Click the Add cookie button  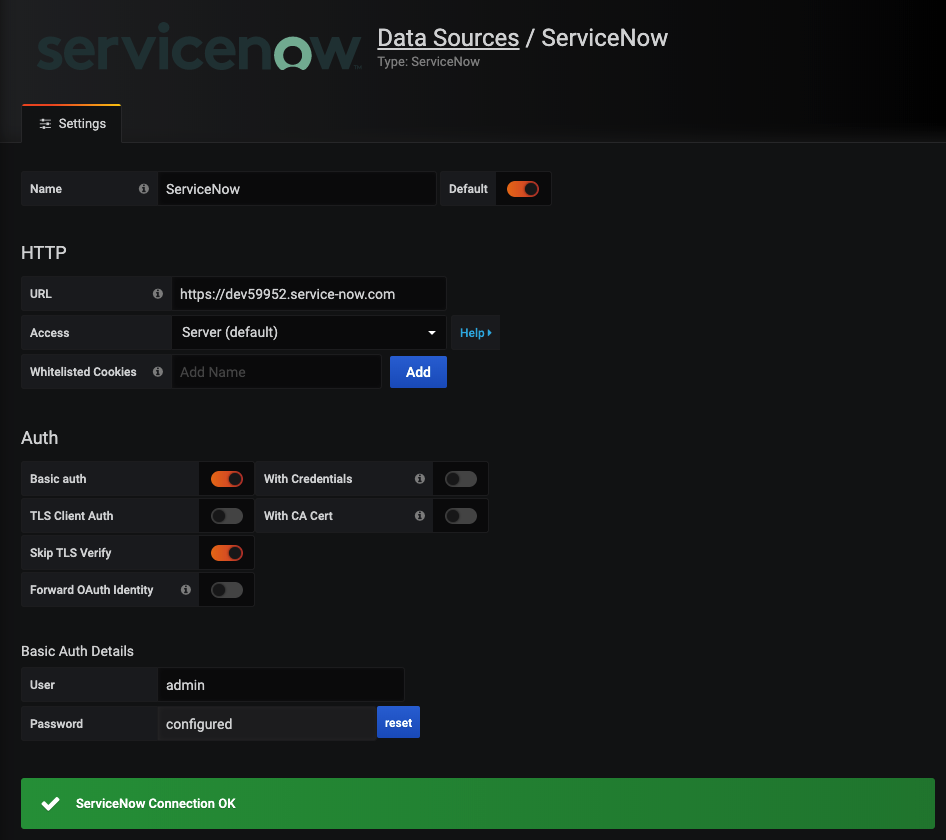pos(418,372)
